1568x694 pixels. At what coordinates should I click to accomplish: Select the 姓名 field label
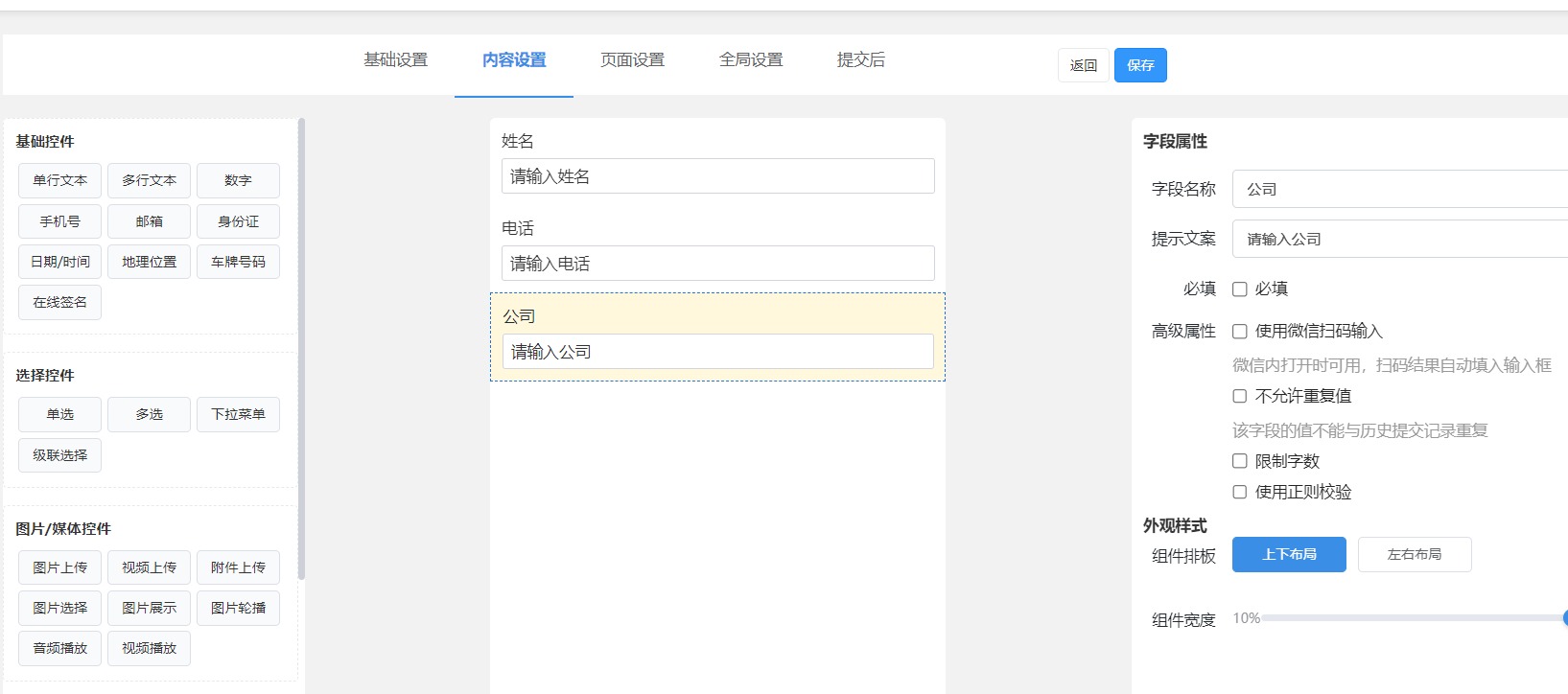(x=518, y=141)
